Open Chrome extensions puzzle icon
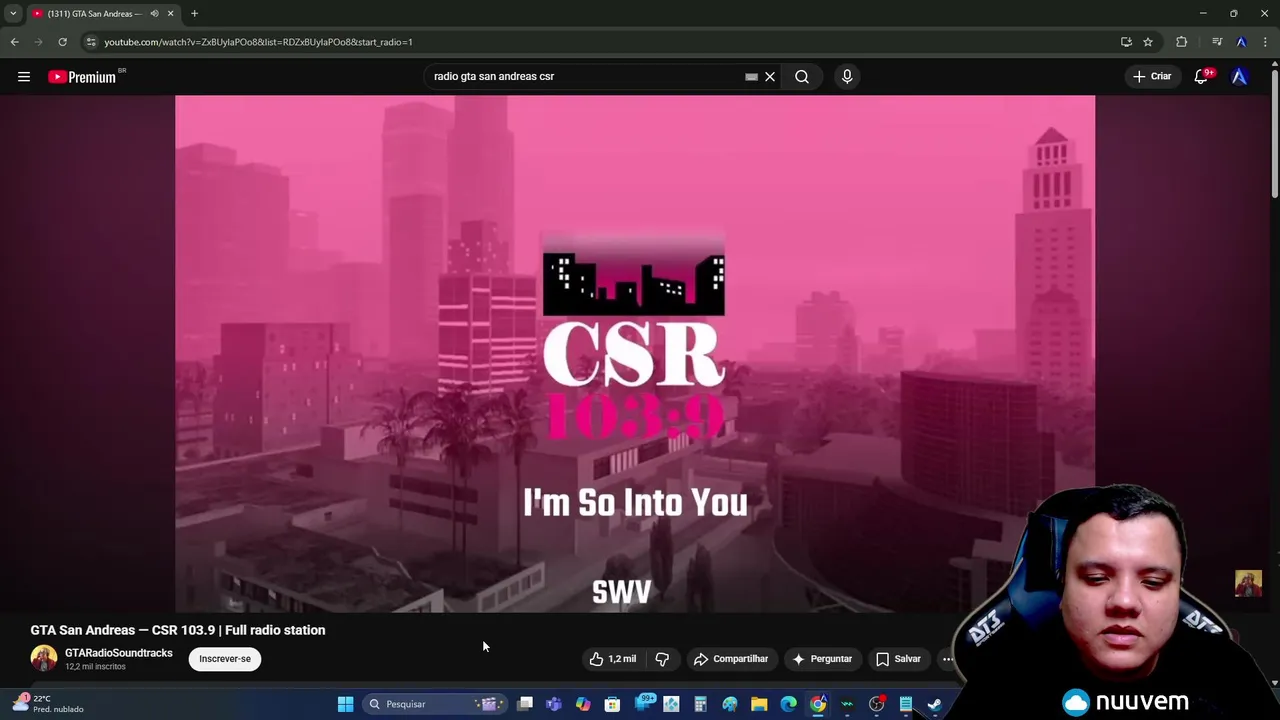 pyautogui.click(x=1182, y=42)
